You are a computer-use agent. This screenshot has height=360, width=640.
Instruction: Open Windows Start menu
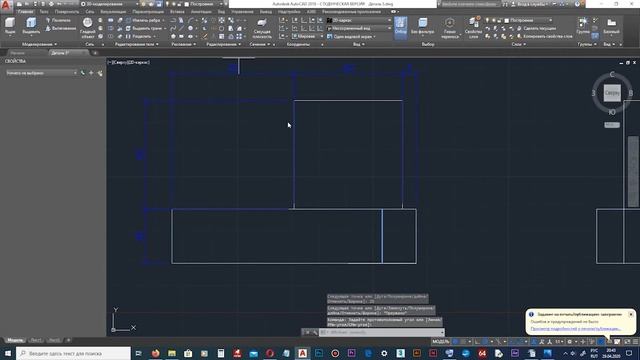point(8,353)
